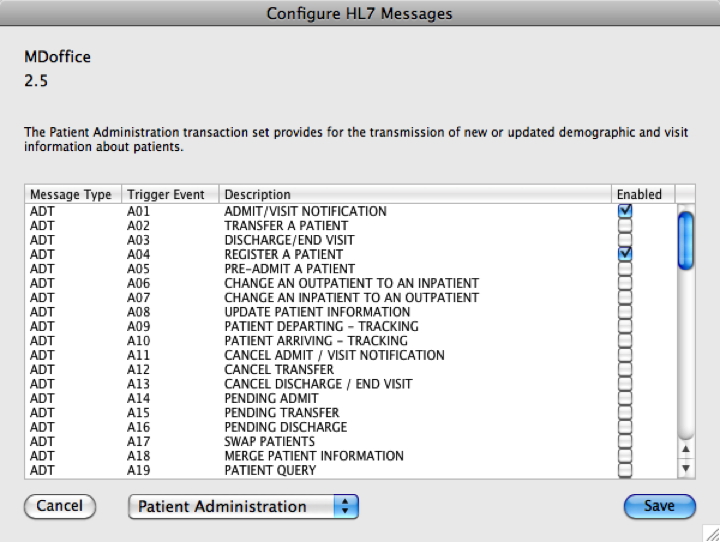Check the A05 Pre-Admit a Patient box
The height and width of the screenshot is (542, 720).
[625, 269]
